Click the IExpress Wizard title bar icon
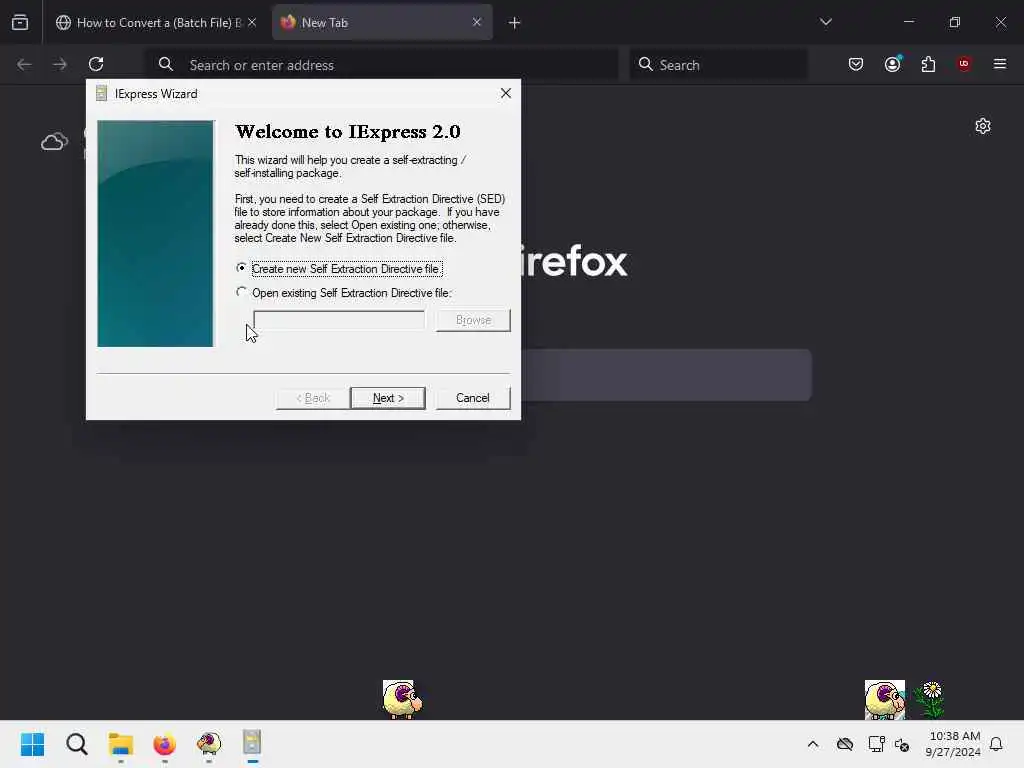Image resolution: width=1024 pixels, height=768 pixels. [101, 93]
